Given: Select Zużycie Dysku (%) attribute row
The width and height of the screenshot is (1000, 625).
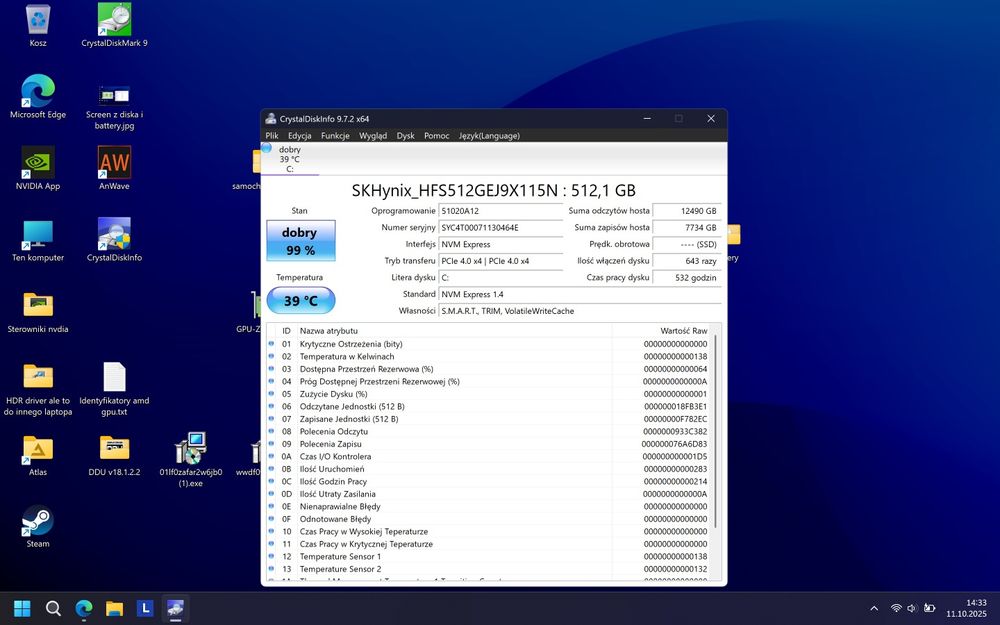Looking at the screenshot, I should pyautogui.click(x=488, y=393).
